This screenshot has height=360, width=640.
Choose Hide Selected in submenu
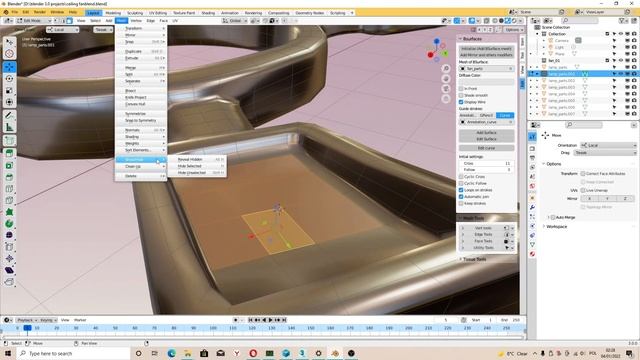197,166
